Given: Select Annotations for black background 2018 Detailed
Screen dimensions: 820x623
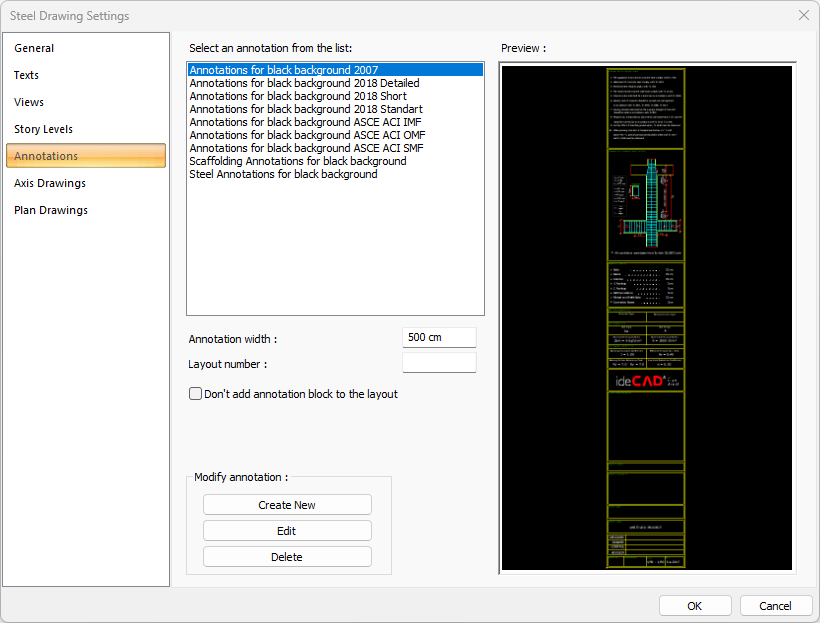Looking at the screenshot, I should (304, 83).
